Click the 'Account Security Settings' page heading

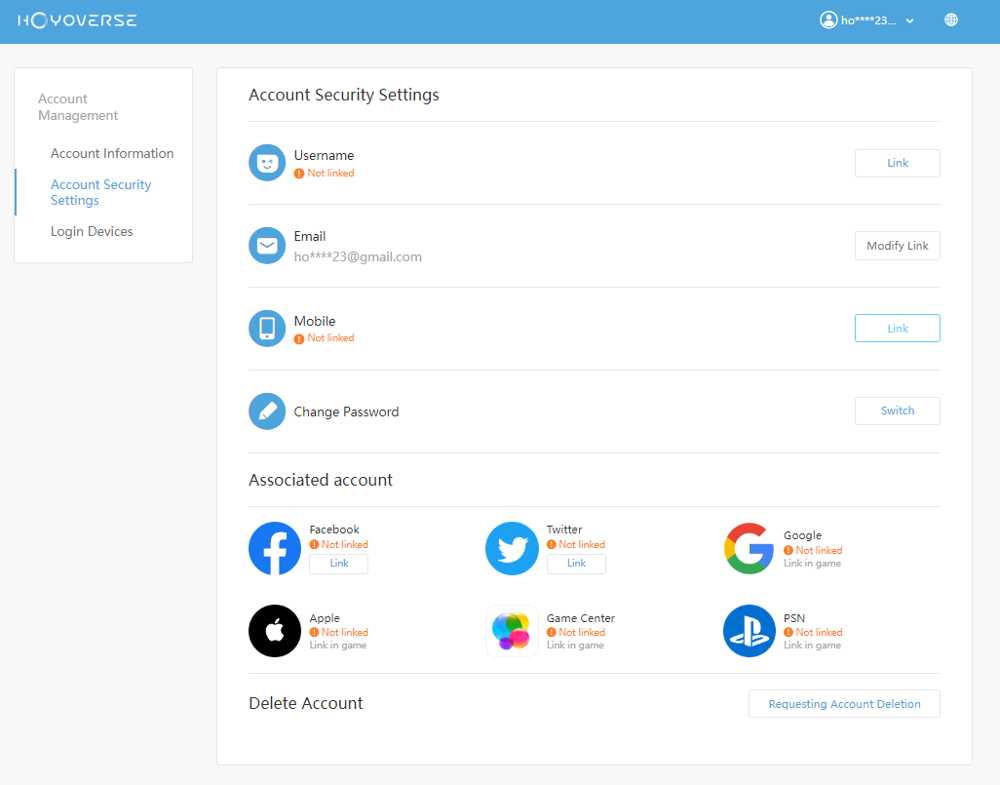click(344, 94)
